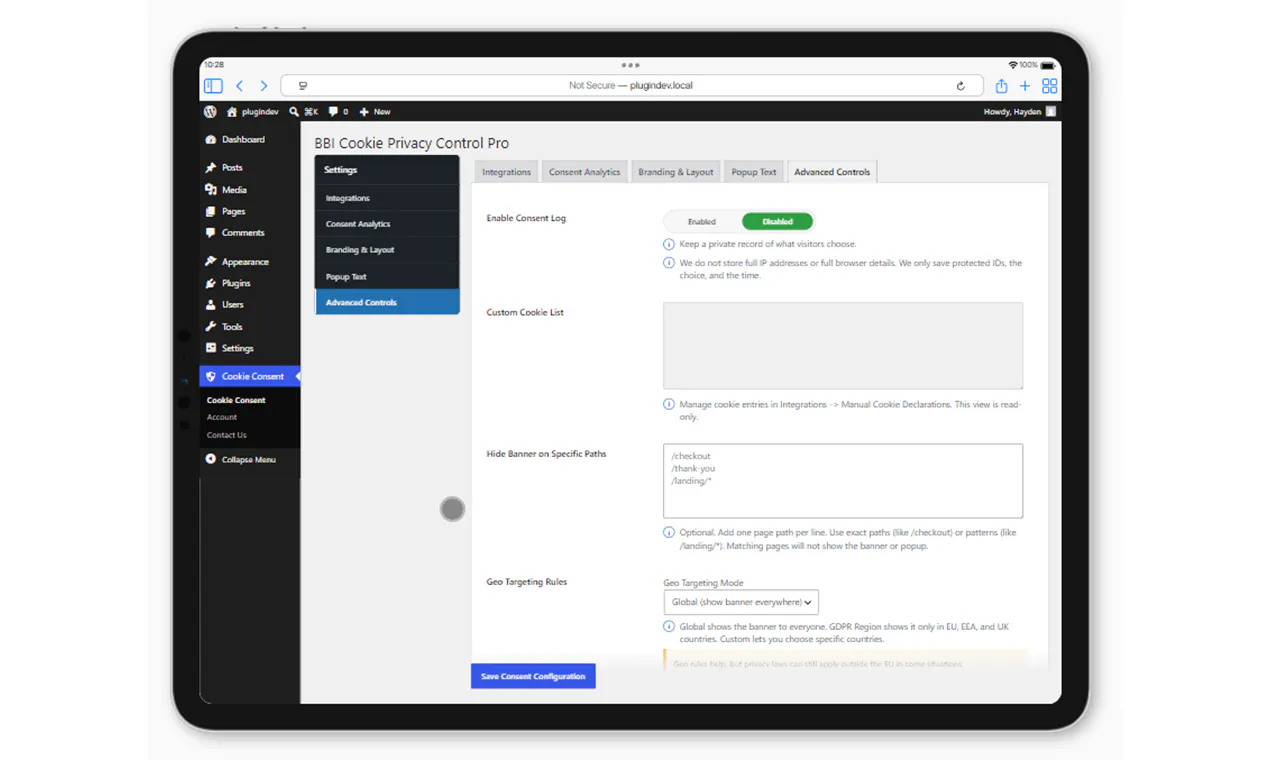Click the Enable Consent Log label
This screenshot has height=760, width=1270.
click(x=526, y=218)
